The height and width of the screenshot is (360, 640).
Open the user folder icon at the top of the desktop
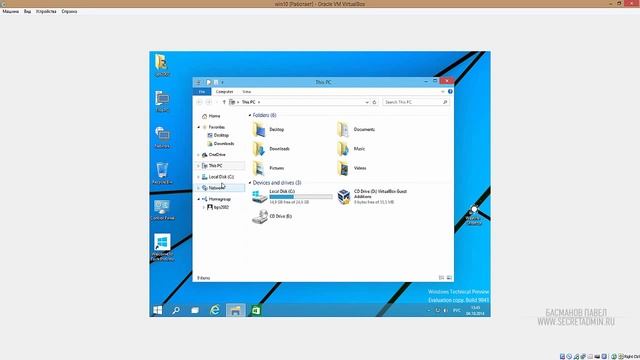pyautogui.click(x=162, y=65)
